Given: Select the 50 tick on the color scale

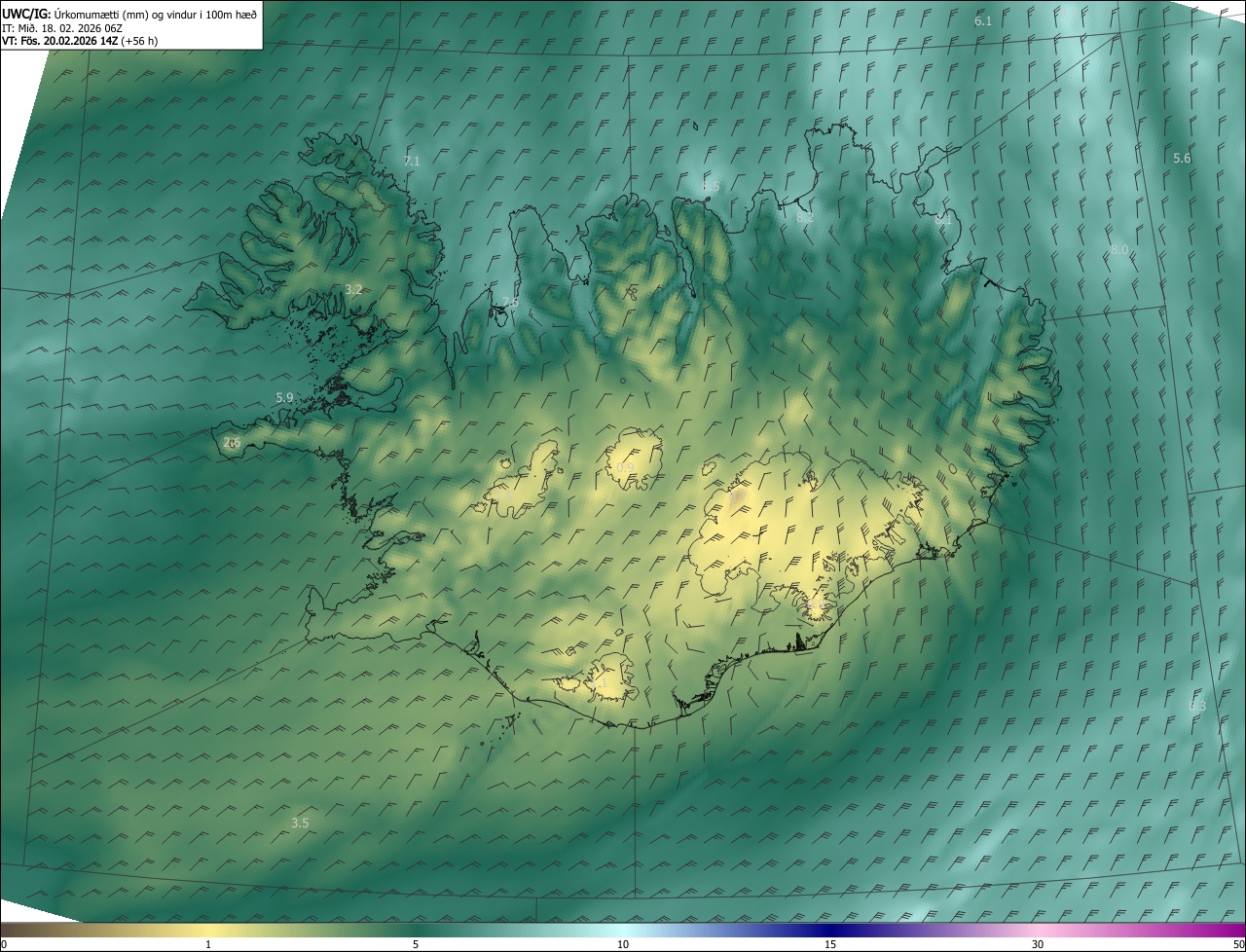Looking at the screenshot, I should [x=1239, y=945].
